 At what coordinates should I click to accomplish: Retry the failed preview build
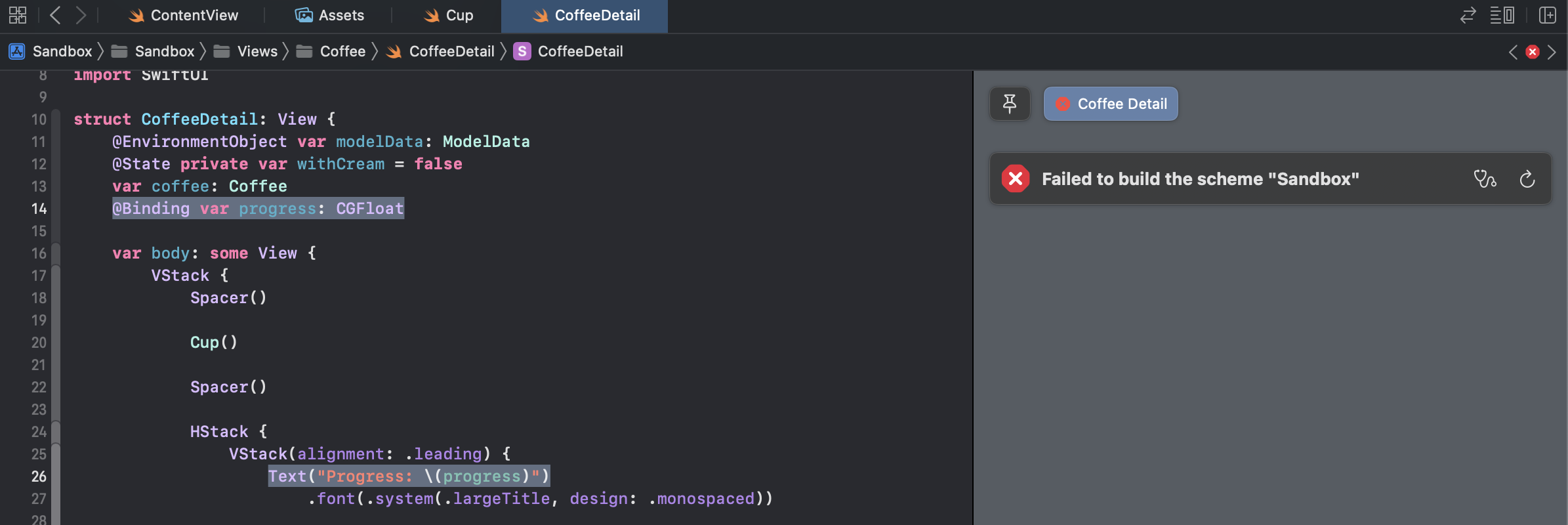(x=1527, y=178)
